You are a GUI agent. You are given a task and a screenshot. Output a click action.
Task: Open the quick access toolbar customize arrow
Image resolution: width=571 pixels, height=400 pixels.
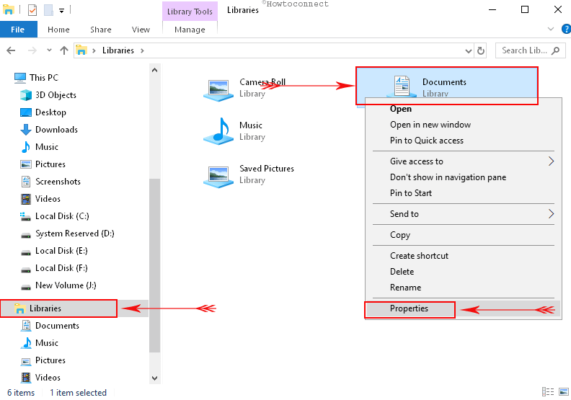62,11
